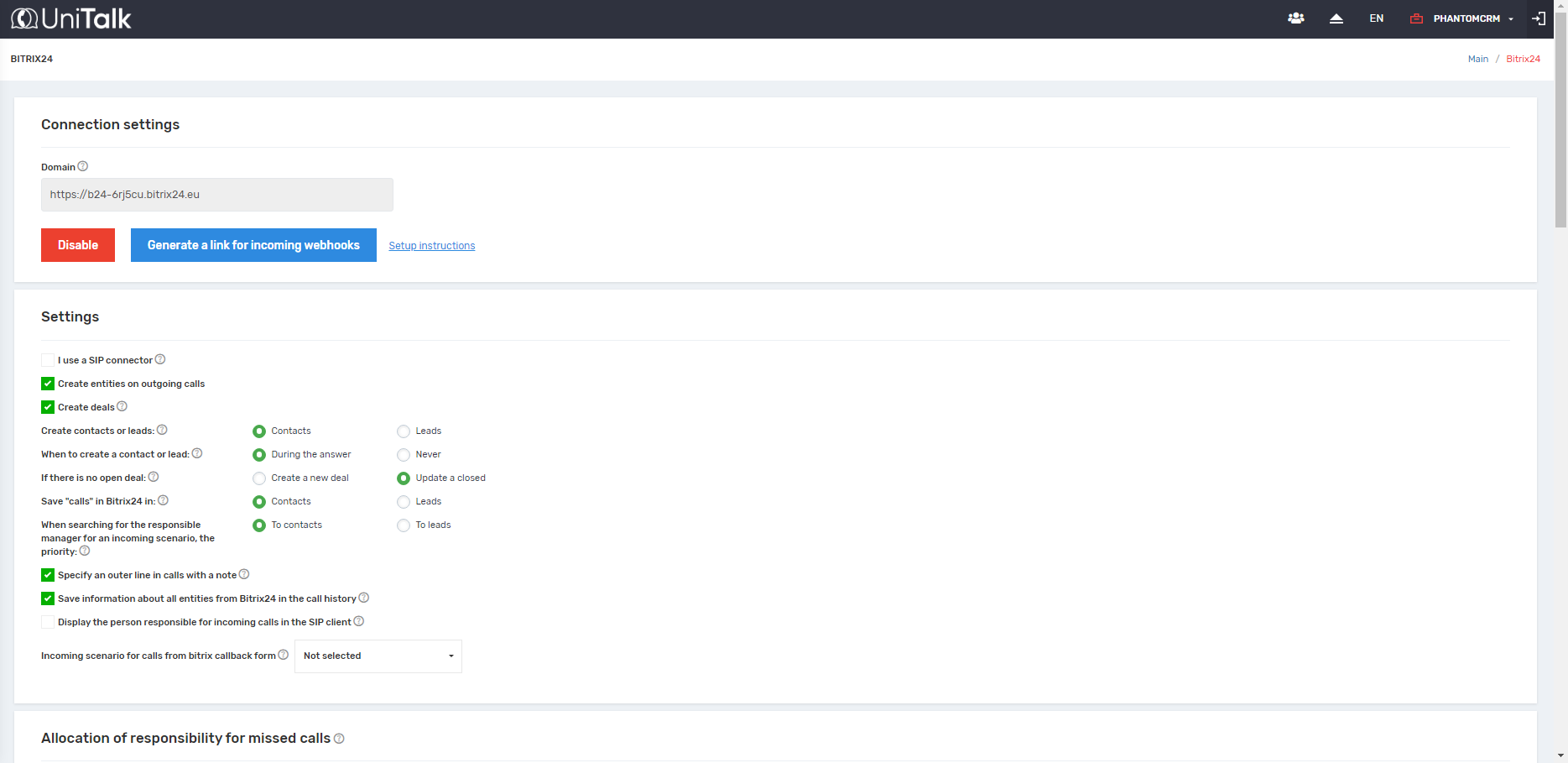This screenshot has height=763, width=1568.
Task: Uncheck 'Create entities on outgoing calls'
Action: [x=48, y=384]
